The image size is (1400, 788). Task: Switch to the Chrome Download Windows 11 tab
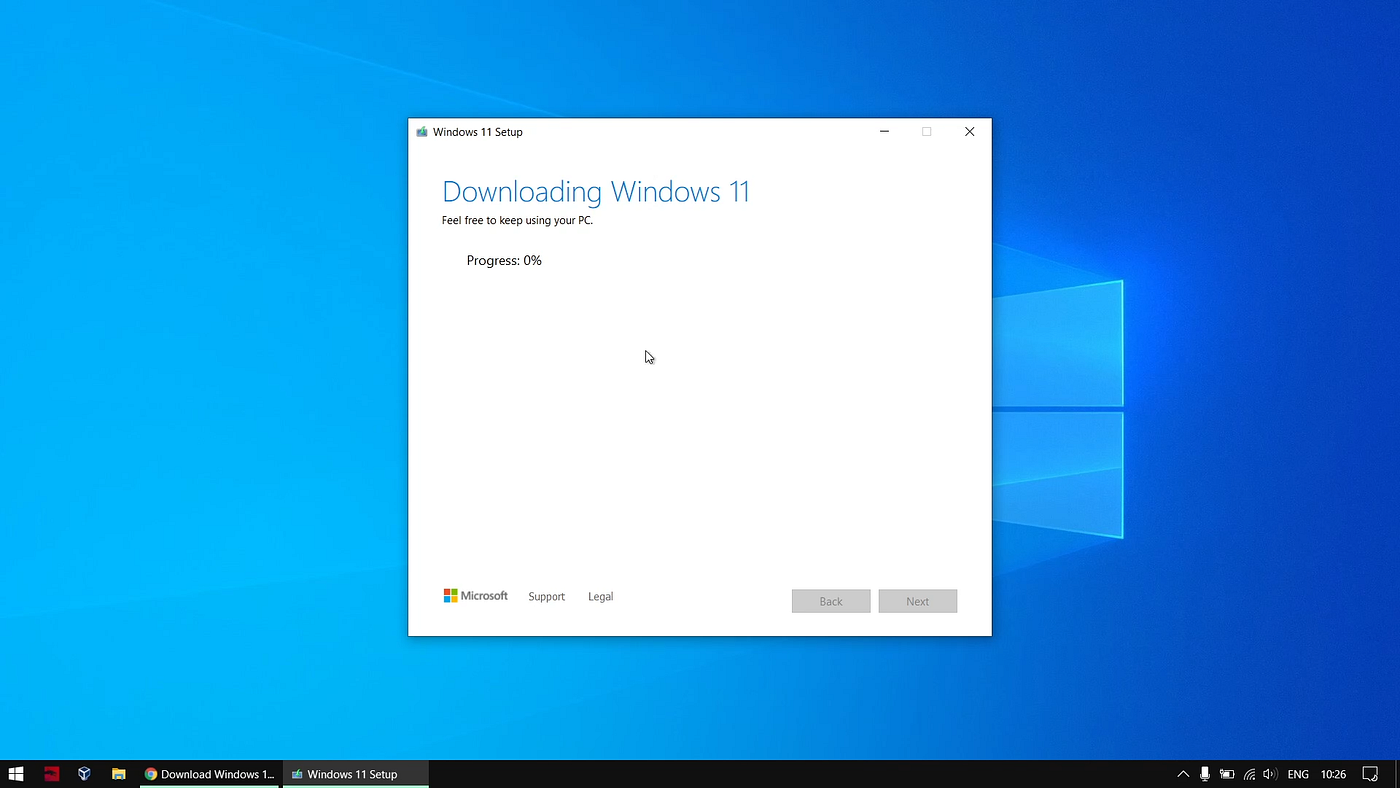point(209,773)
